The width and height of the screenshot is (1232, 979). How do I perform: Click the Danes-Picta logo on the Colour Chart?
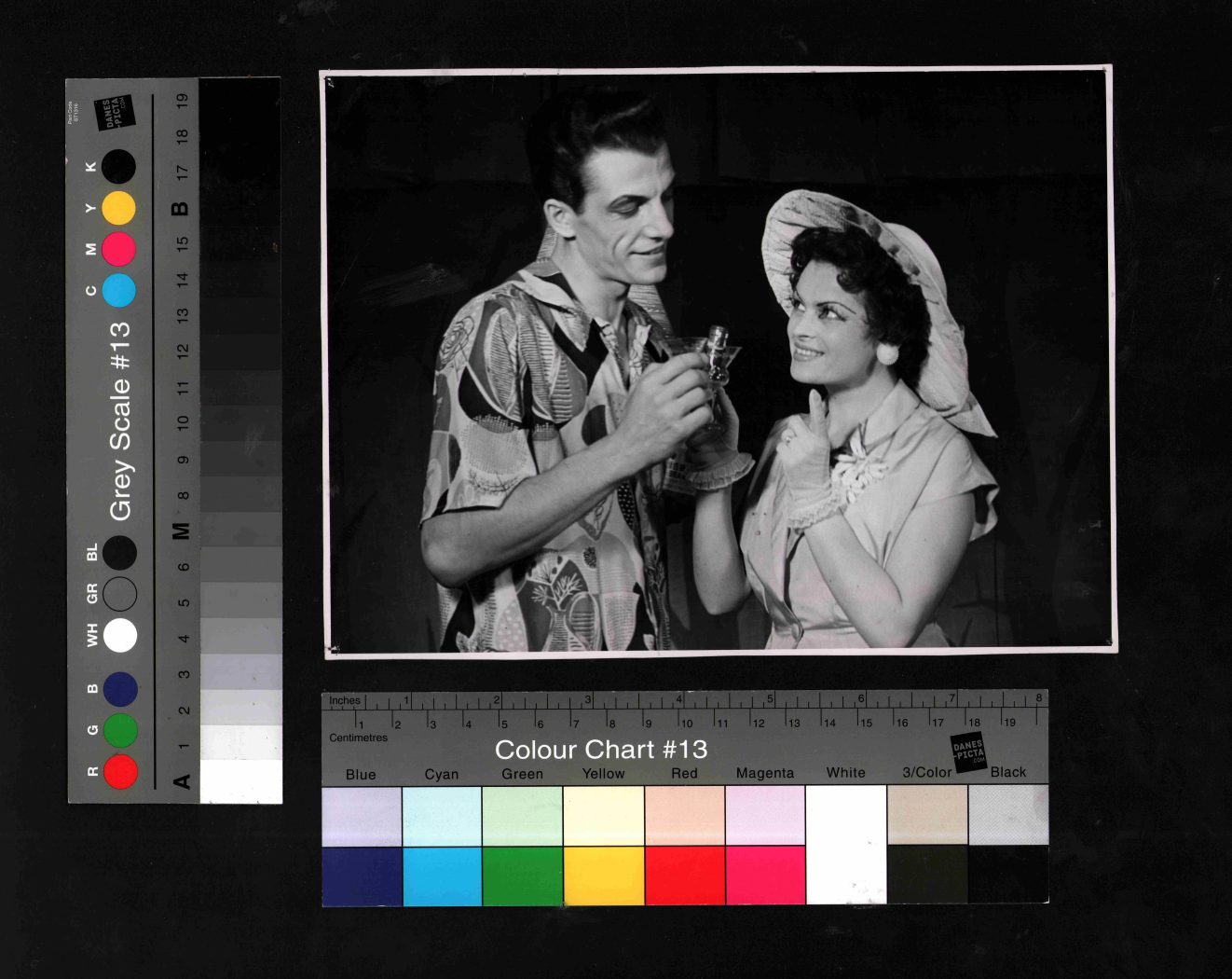pyautogui.click(x=968, y=751)
